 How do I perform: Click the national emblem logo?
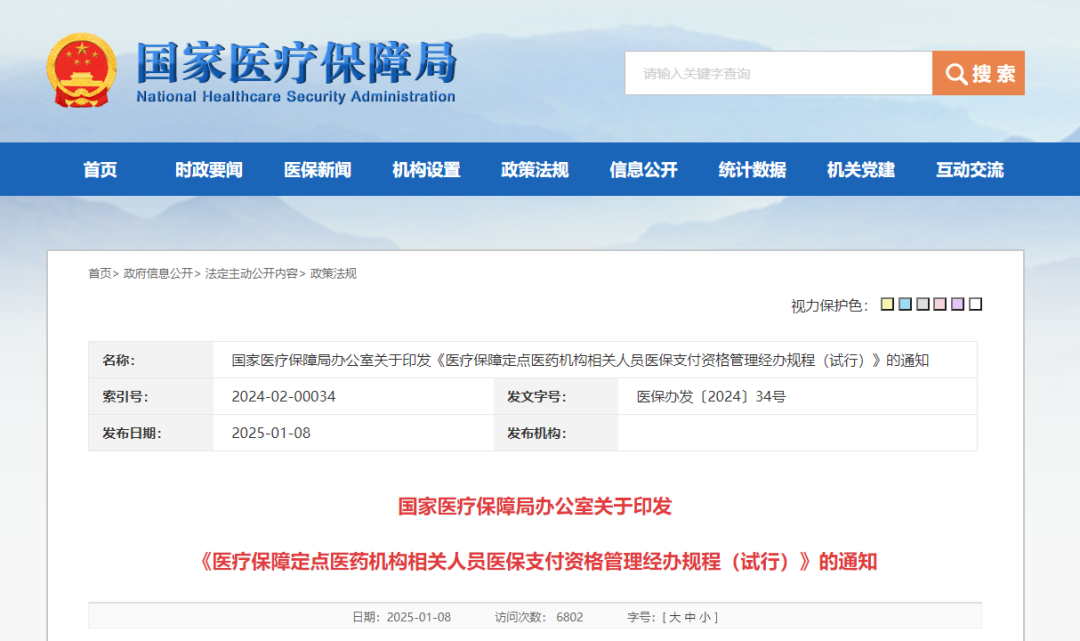81,70
